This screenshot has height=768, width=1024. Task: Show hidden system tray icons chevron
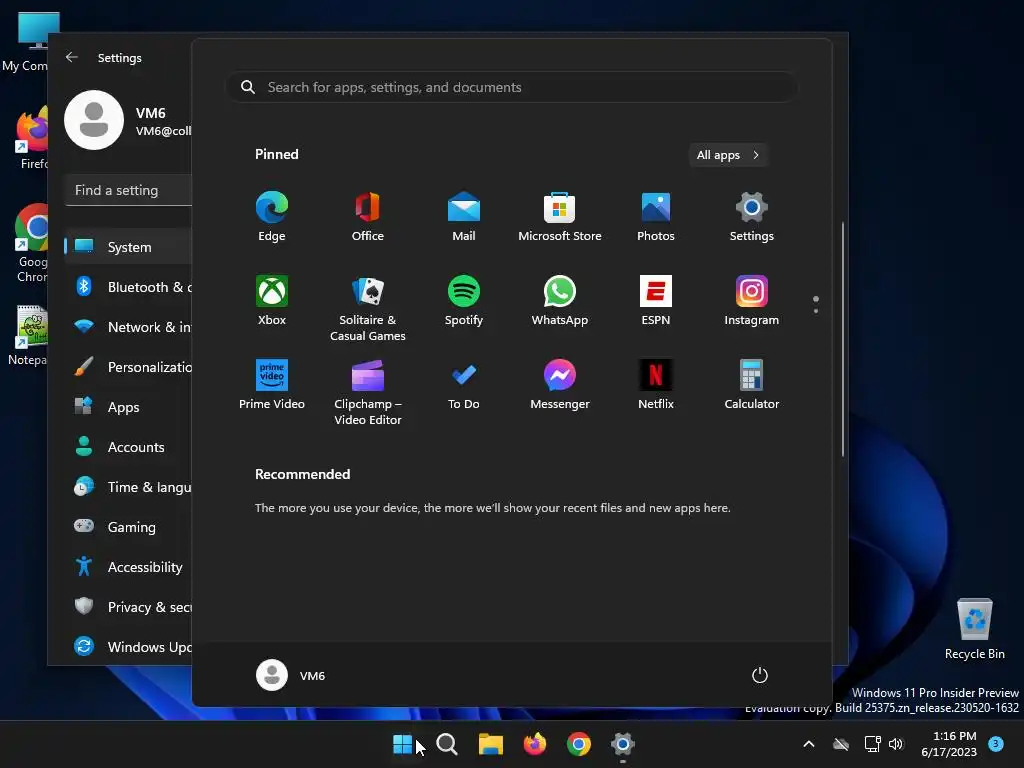pos(808,744)
